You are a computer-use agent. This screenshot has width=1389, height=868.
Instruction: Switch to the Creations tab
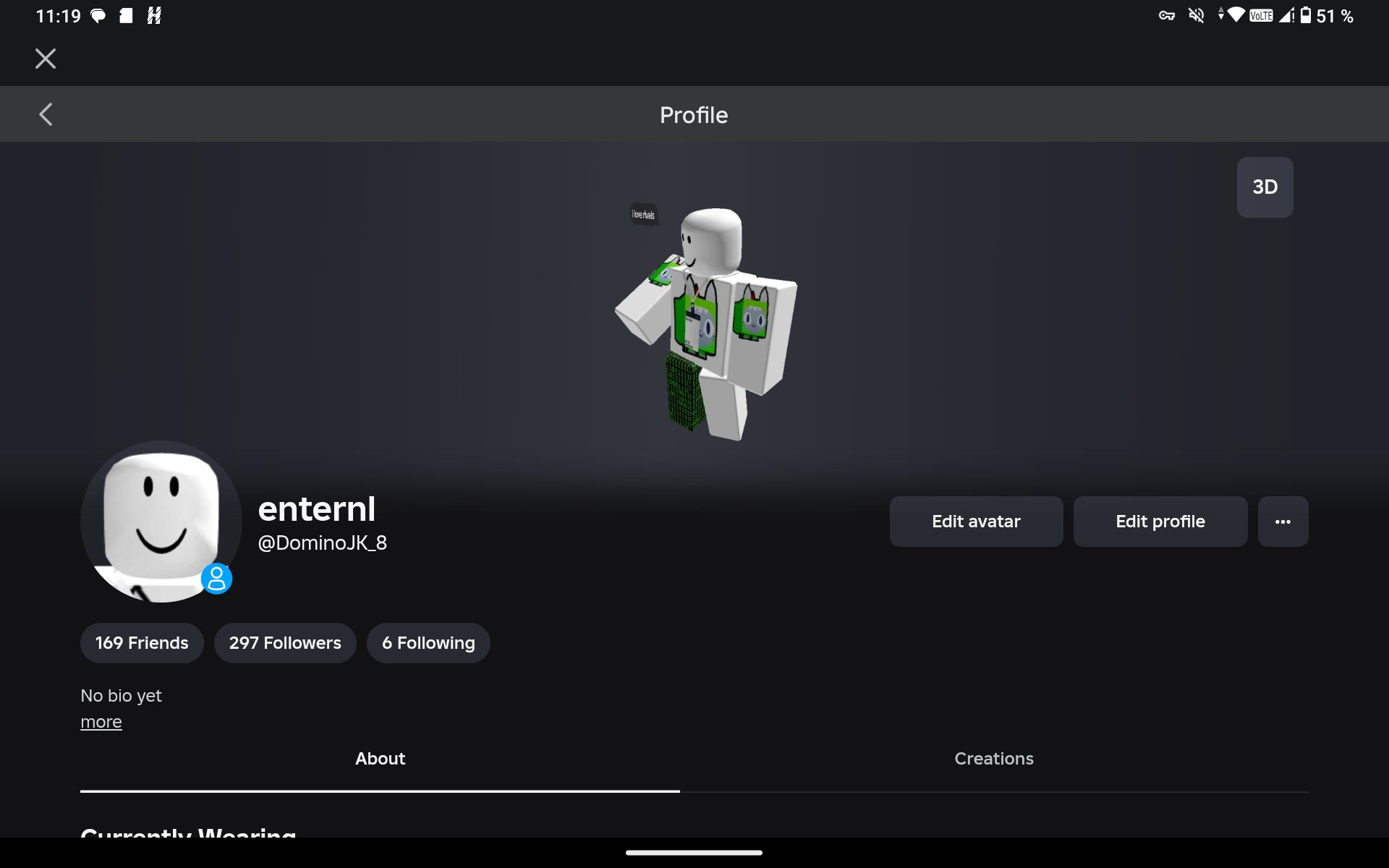[x=994, y=759]
